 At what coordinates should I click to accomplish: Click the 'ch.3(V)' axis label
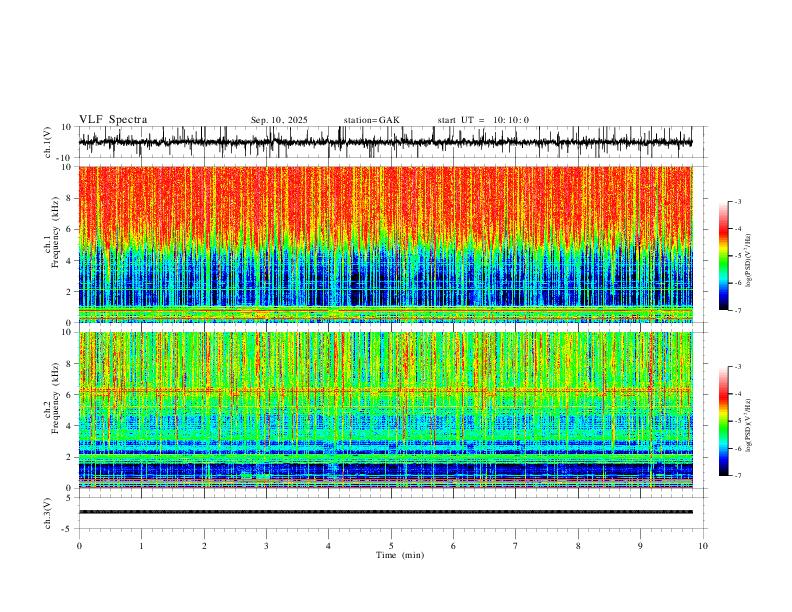pyautogui.click(x=48, y=514)
